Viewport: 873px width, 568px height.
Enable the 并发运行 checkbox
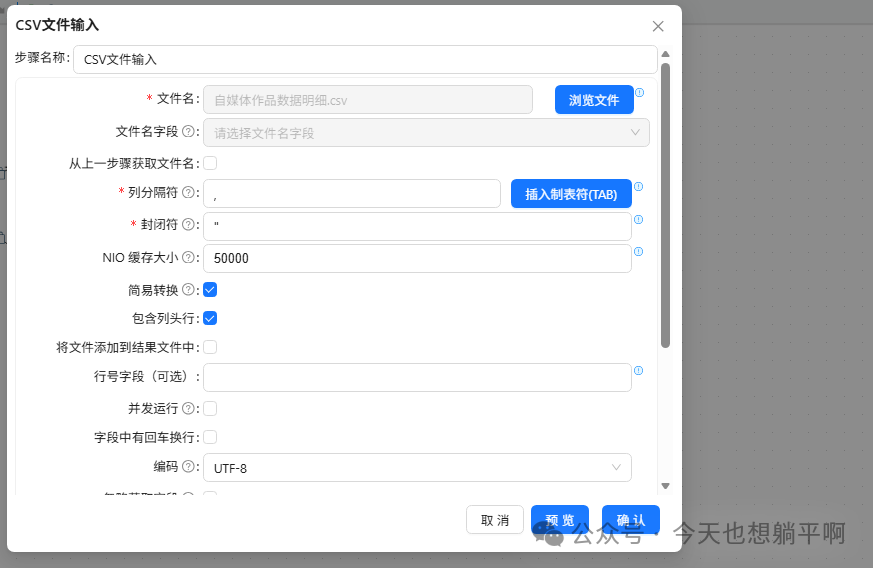coord(210,408)
